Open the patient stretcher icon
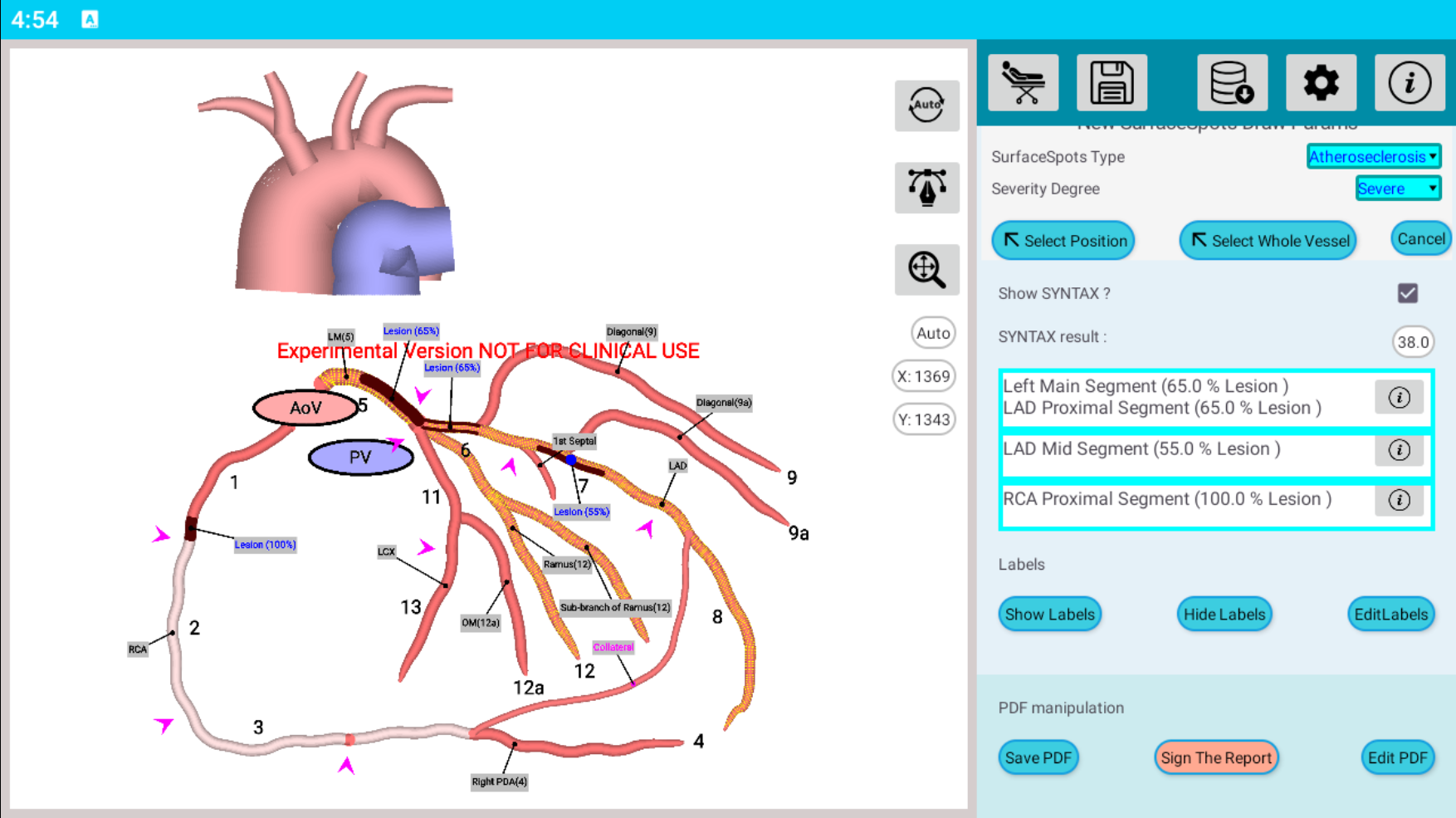The width and height of the screenshot is (1456, 818). tap(1023, 83)
